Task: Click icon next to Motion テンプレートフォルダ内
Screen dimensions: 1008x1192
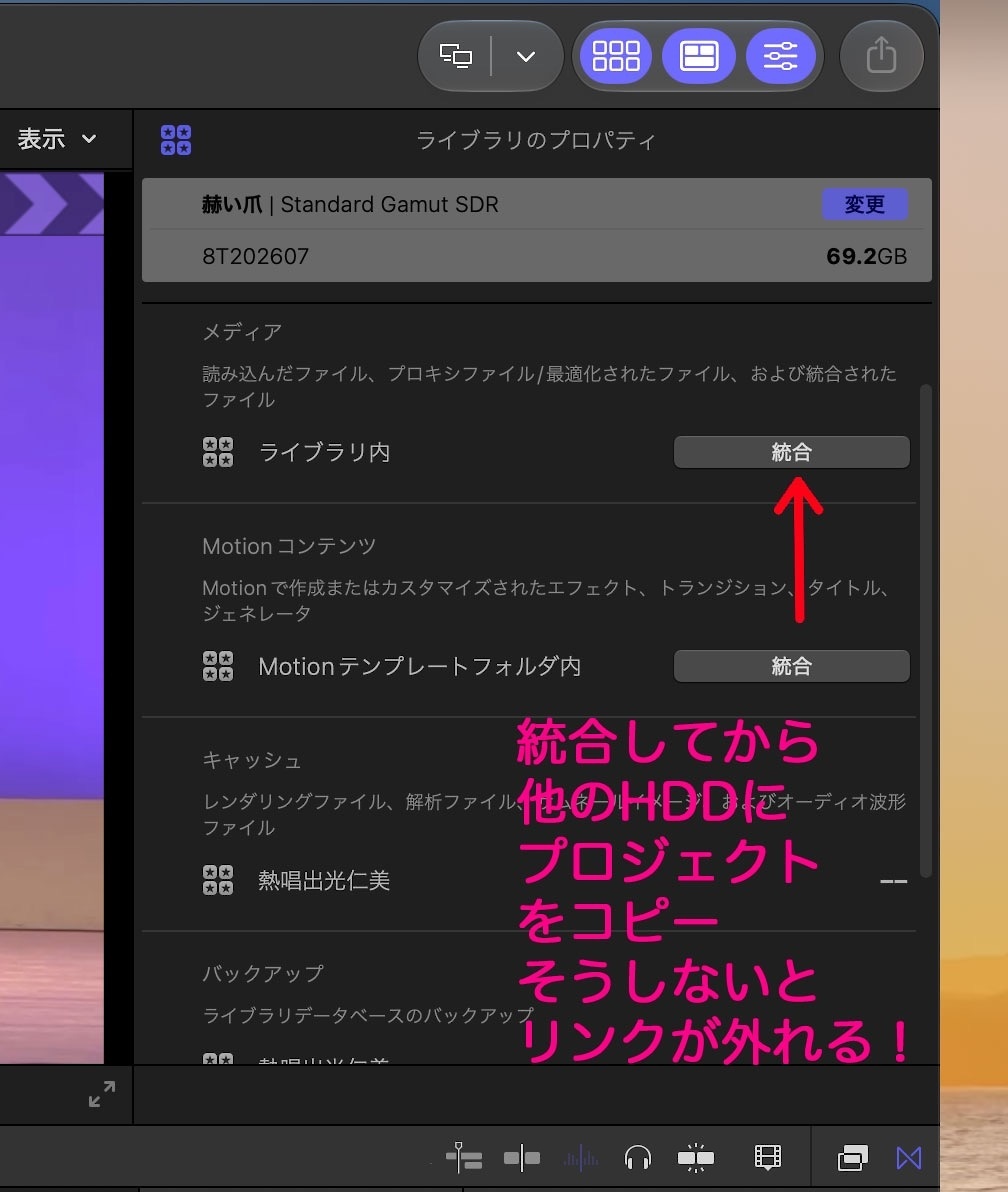Action: 217,666
